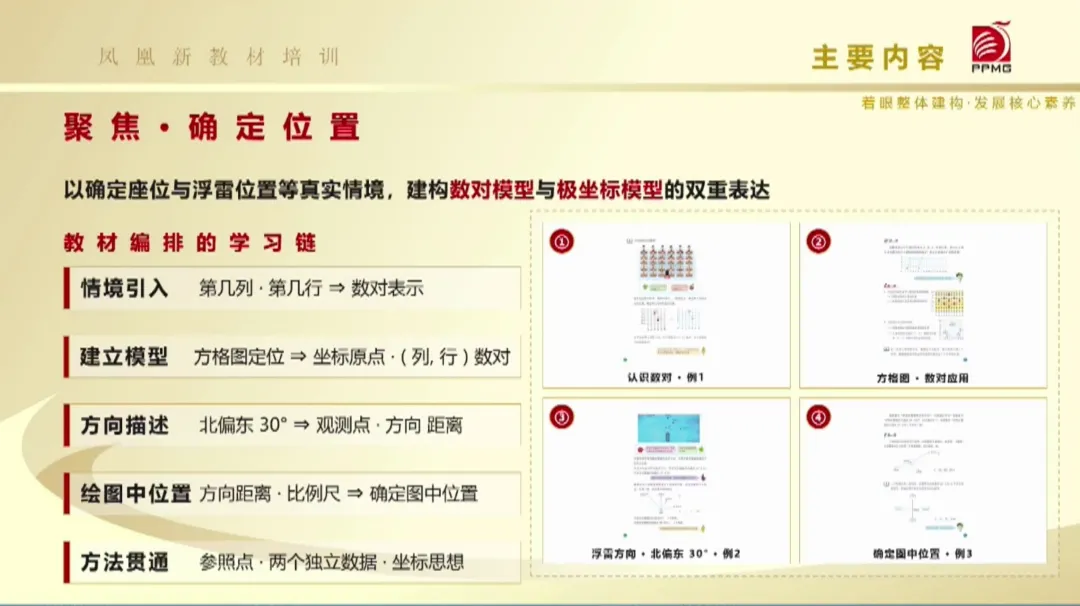
Task: Click the subheading 教材编排的学习链
Action: click(190, 242)
